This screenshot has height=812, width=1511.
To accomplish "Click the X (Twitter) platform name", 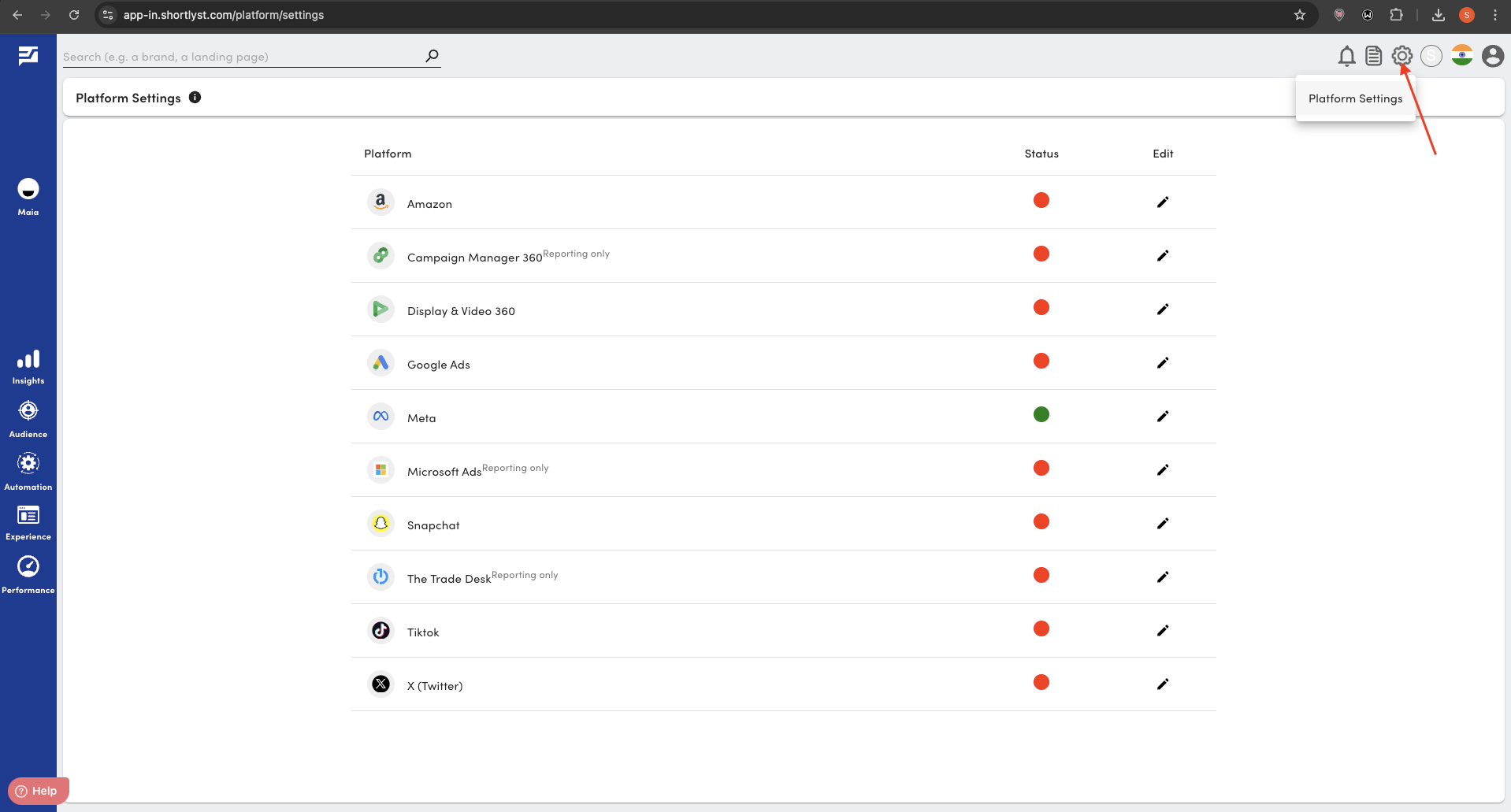I will click(435, 686).
